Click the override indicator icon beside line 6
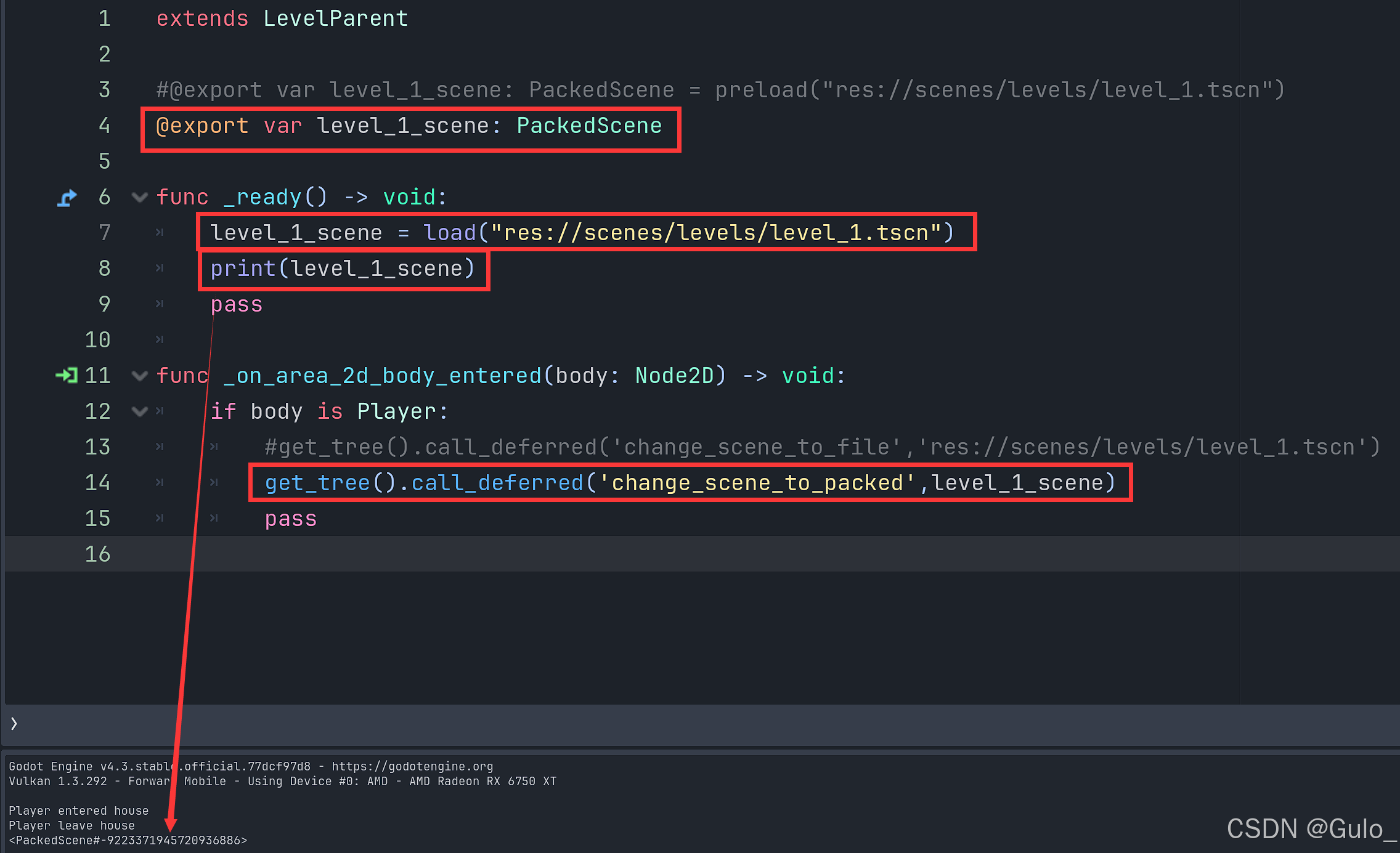The height and width of the screenshot is (853, 1400). point(67,198)
